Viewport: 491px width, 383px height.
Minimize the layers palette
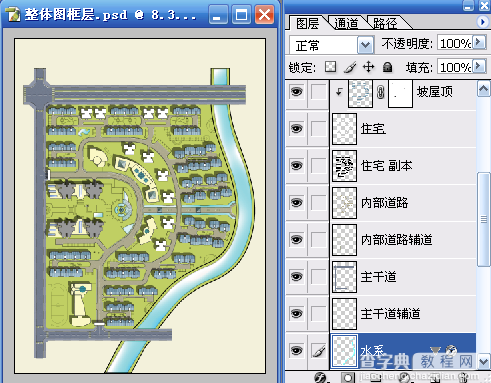click(x=469, y=5)
